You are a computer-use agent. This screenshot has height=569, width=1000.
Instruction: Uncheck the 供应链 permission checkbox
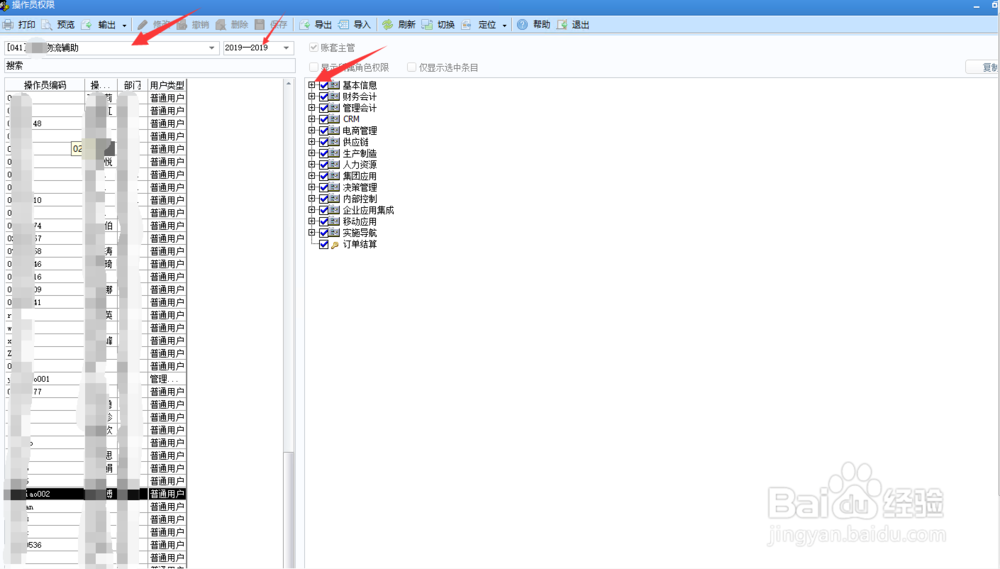(324, 142)
